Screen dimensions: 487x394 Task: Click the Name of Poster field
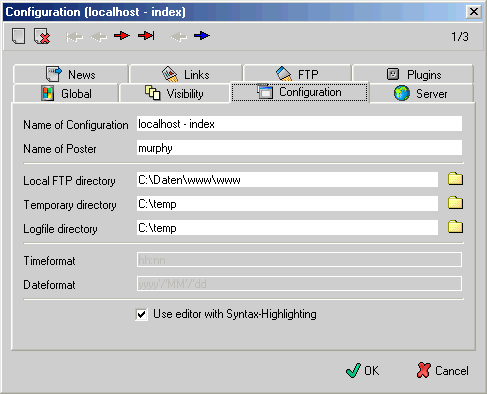[x=299, y=148]
